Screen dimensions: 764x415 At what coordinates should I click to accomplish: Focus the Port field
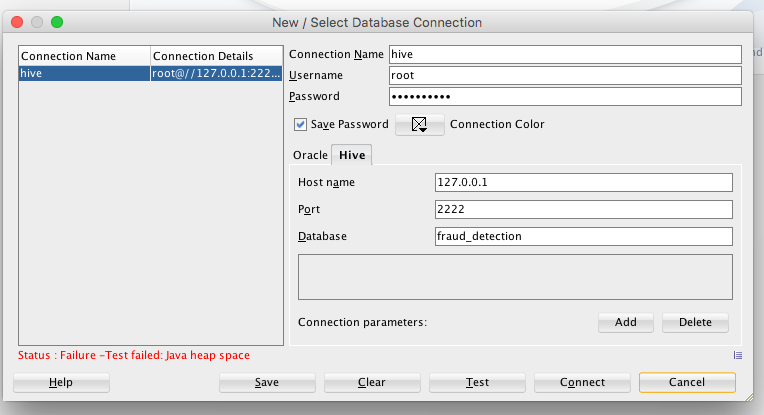(x=583, y=210)
